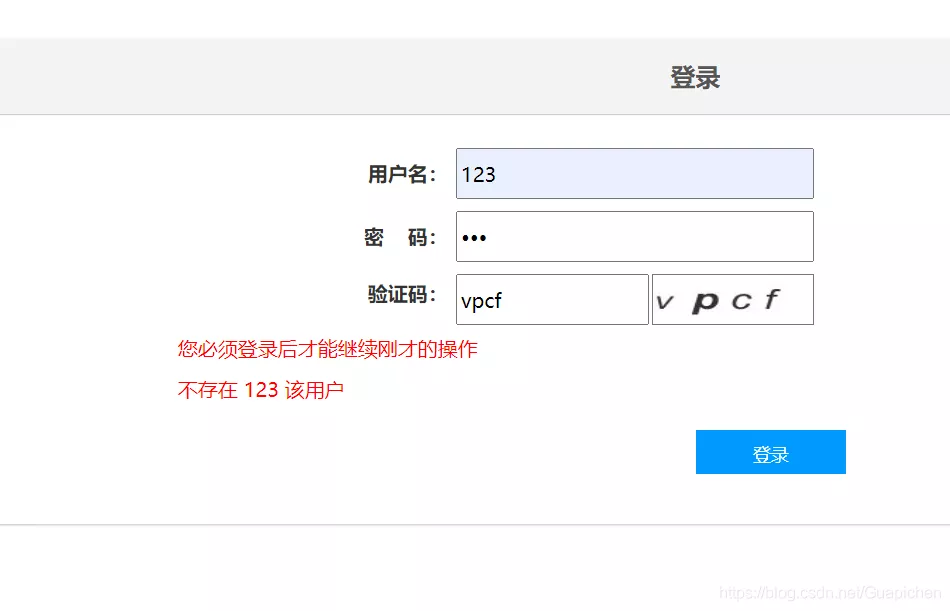This screenshot has height=611, width=950.
Task: Click the bold letter p in the captcha image
Action: [705, 302]
